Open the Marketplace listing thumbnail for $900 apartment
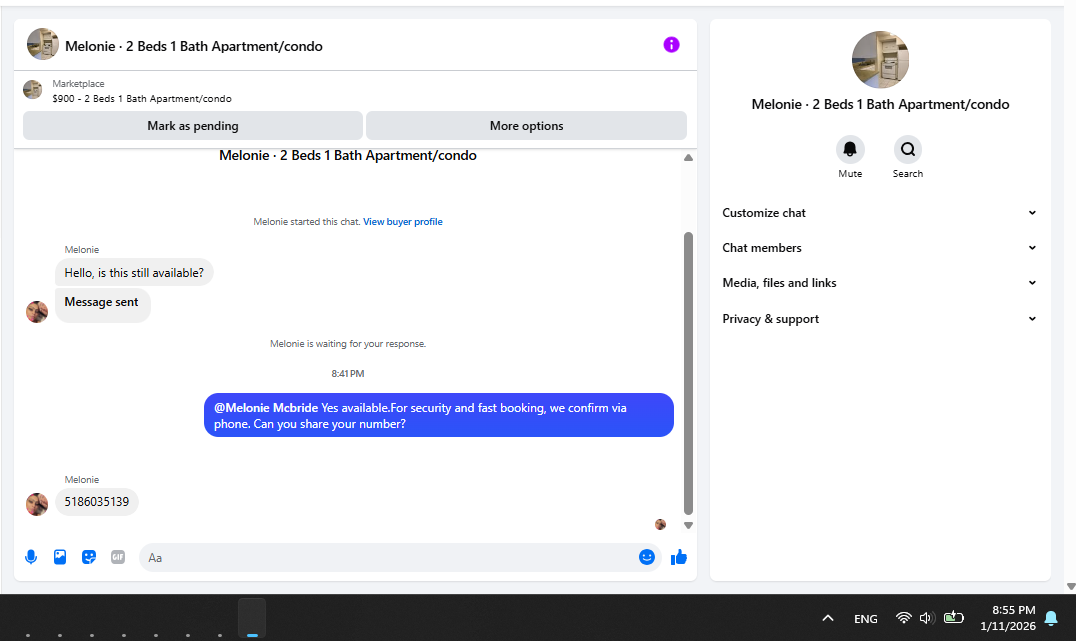This screenshot has height=641, width=1076. pyautogui.click(x=32, y=90)
